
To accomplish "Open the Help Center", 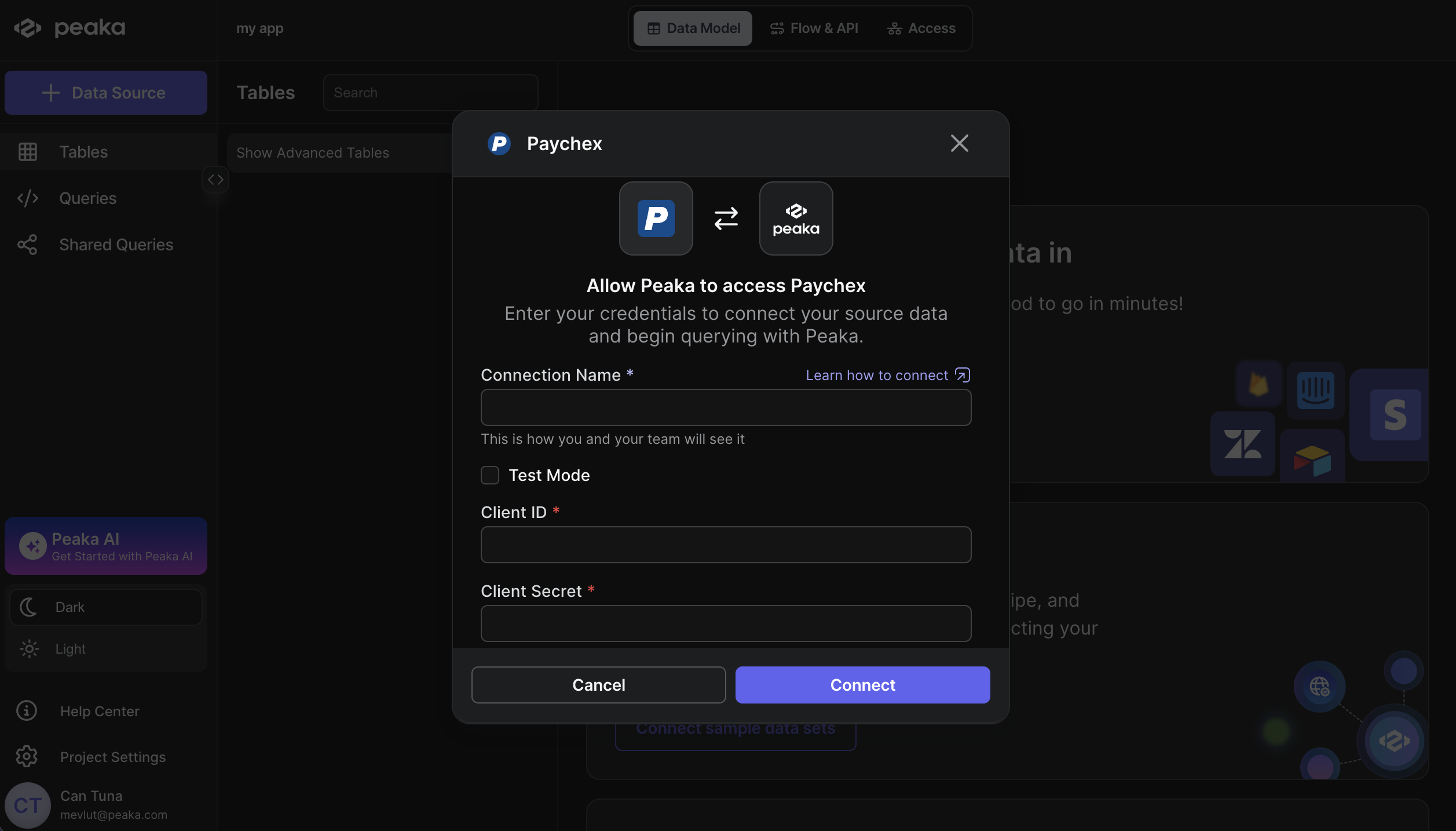I will pos(100,711).
